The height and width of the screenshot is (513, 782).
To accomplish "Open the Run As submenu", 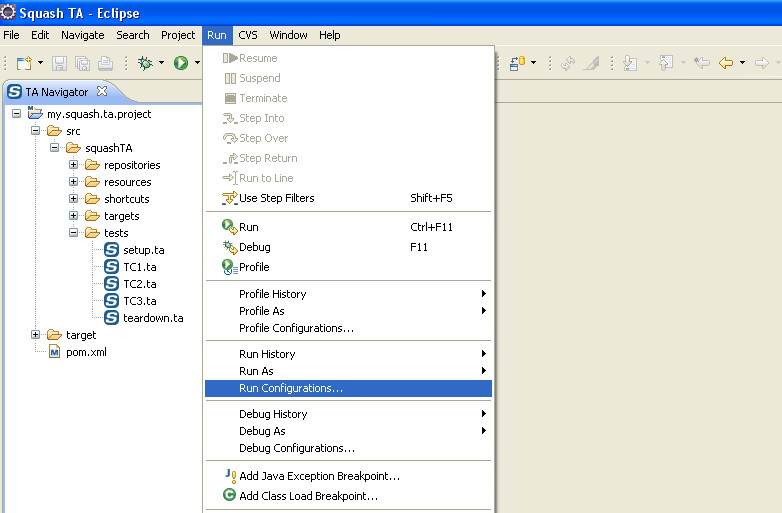I will [x=348, y=371].
